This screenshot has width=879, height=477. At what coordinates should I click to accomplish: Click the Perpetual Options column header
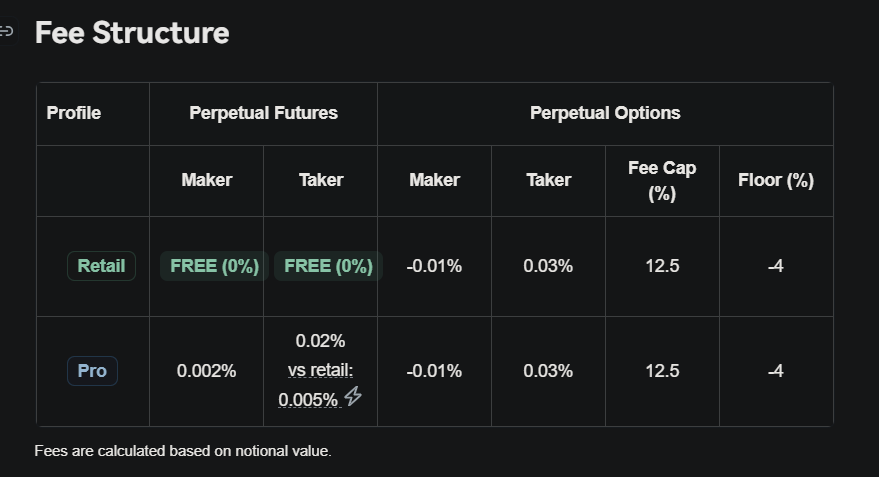(605, 113)
